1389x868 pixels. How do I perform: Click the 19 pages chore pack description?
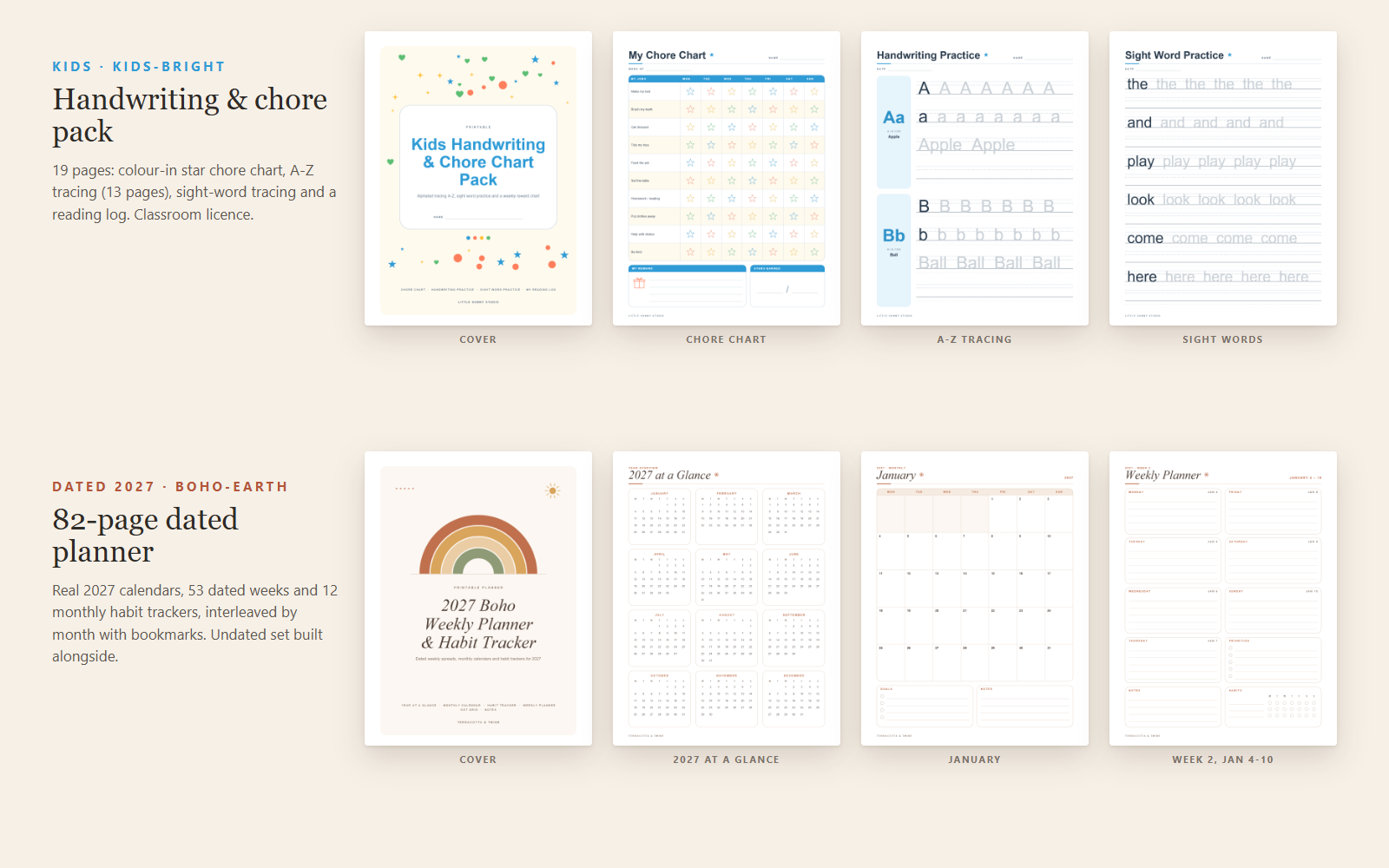pyautogui.click(x=194, y=193)
